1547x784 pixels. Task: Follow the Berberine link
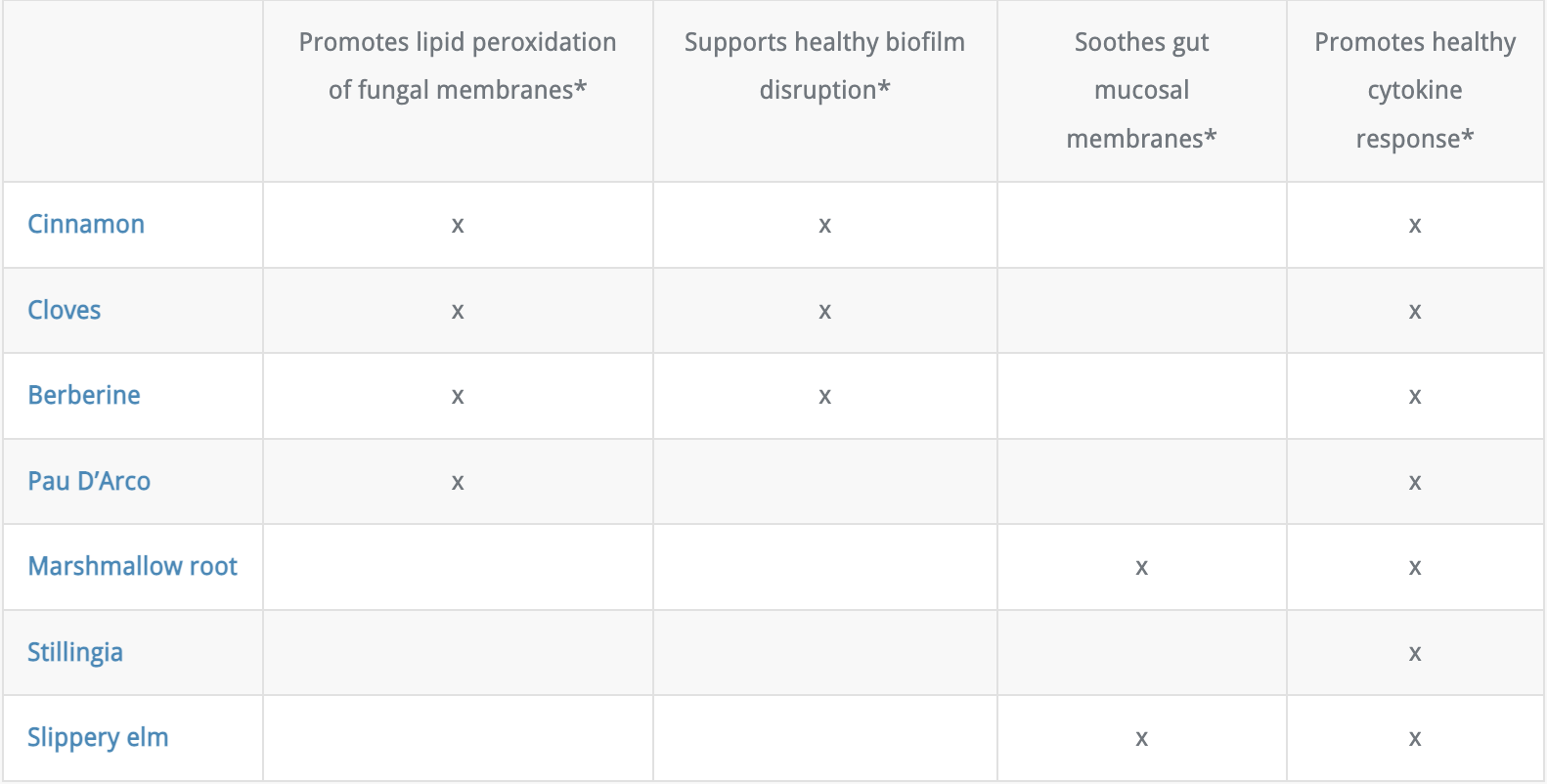(84, 395)
